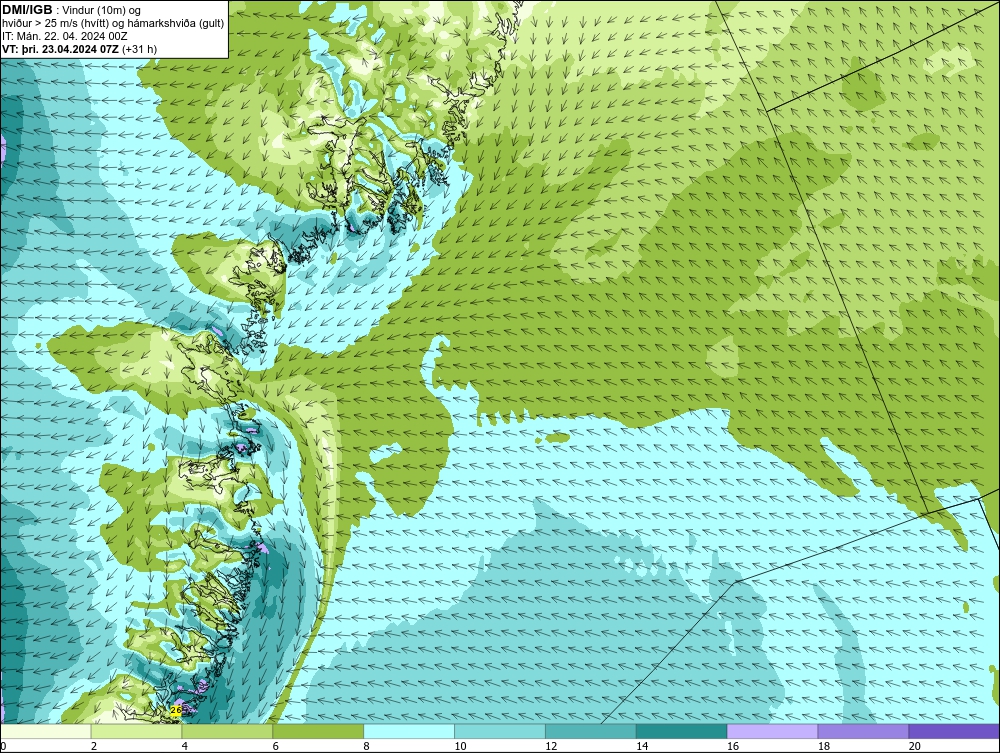Click the 'hviður > 25 m/s' legend description line
The width and height of the screenshot is (1000, 753).
point(113,24)
